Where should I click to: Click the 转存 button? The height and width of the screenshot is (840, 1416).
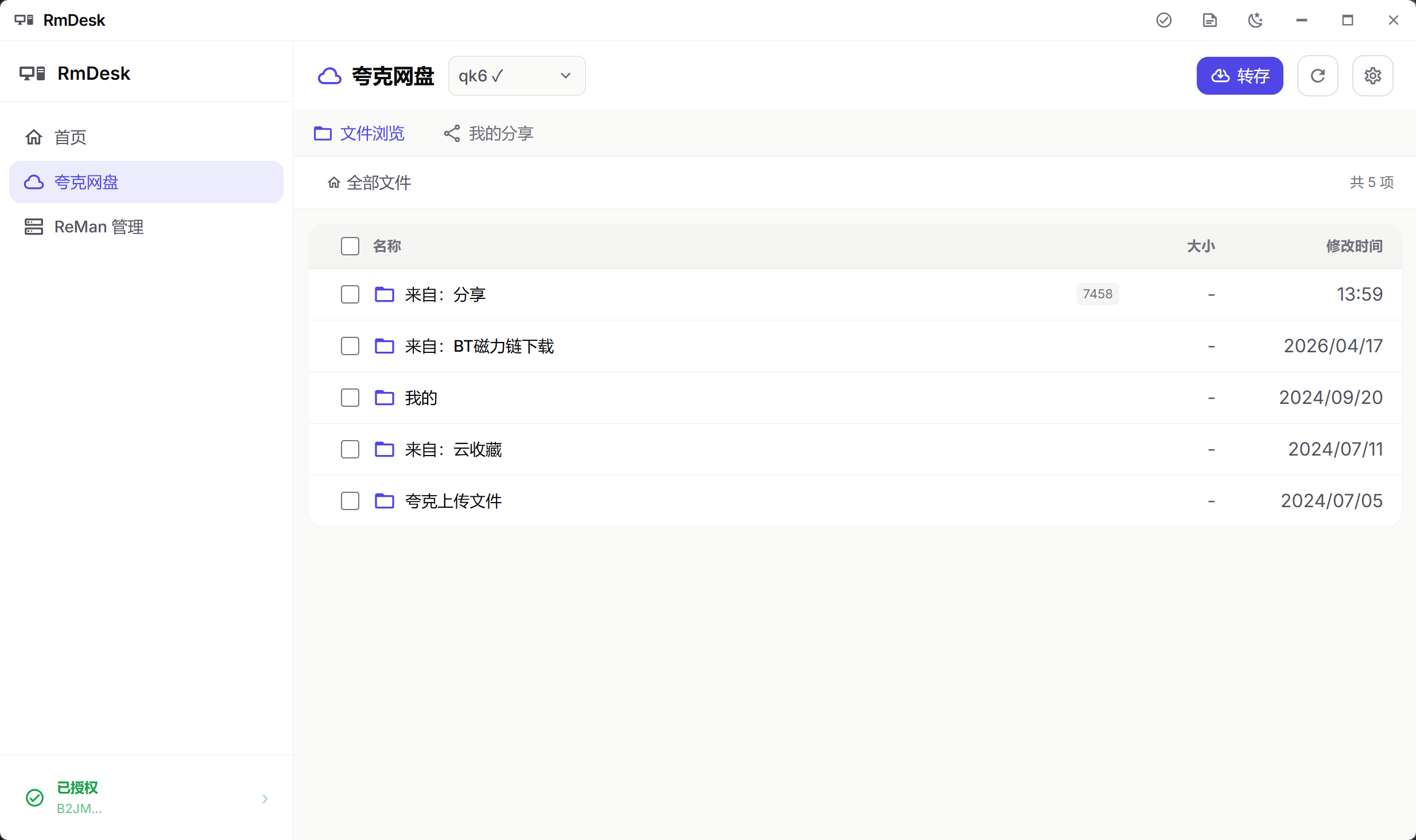coord(1240,76)
